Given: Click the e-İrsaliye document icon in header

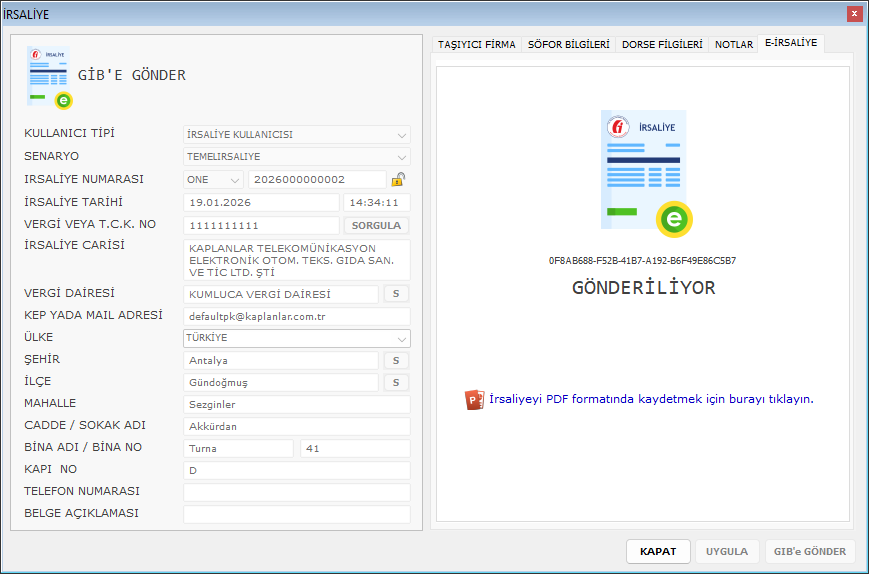Looking at the screenshot, I should pos(50,78).
